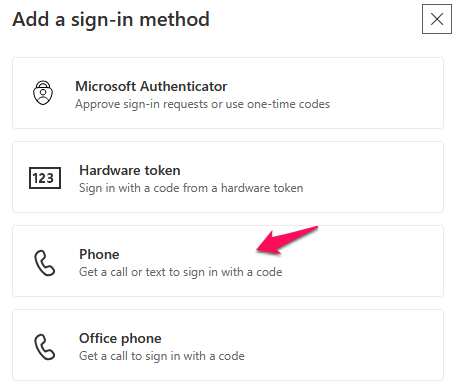Screen dimensions: 462x386
Task: Click empty right side of Hardware token card
Action: (373, 177)
